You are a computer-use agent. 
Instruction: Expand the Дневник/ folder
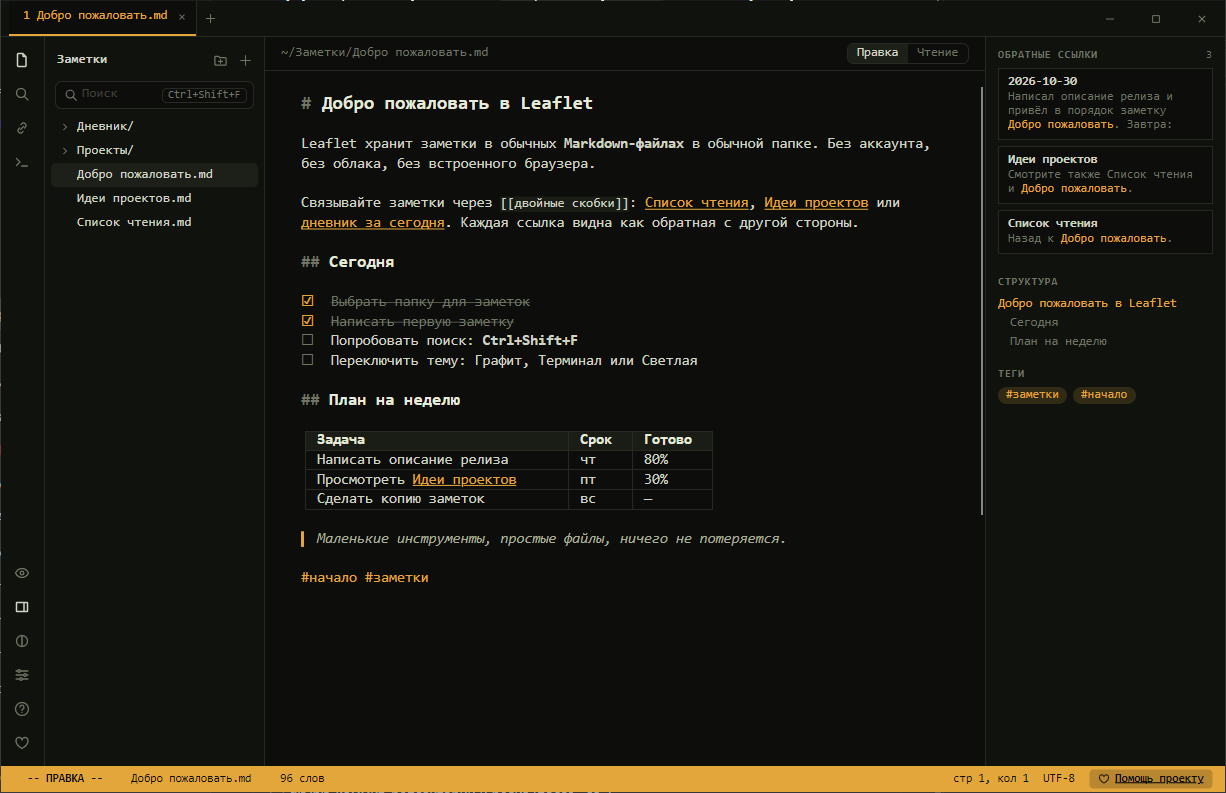click(154, 127)
